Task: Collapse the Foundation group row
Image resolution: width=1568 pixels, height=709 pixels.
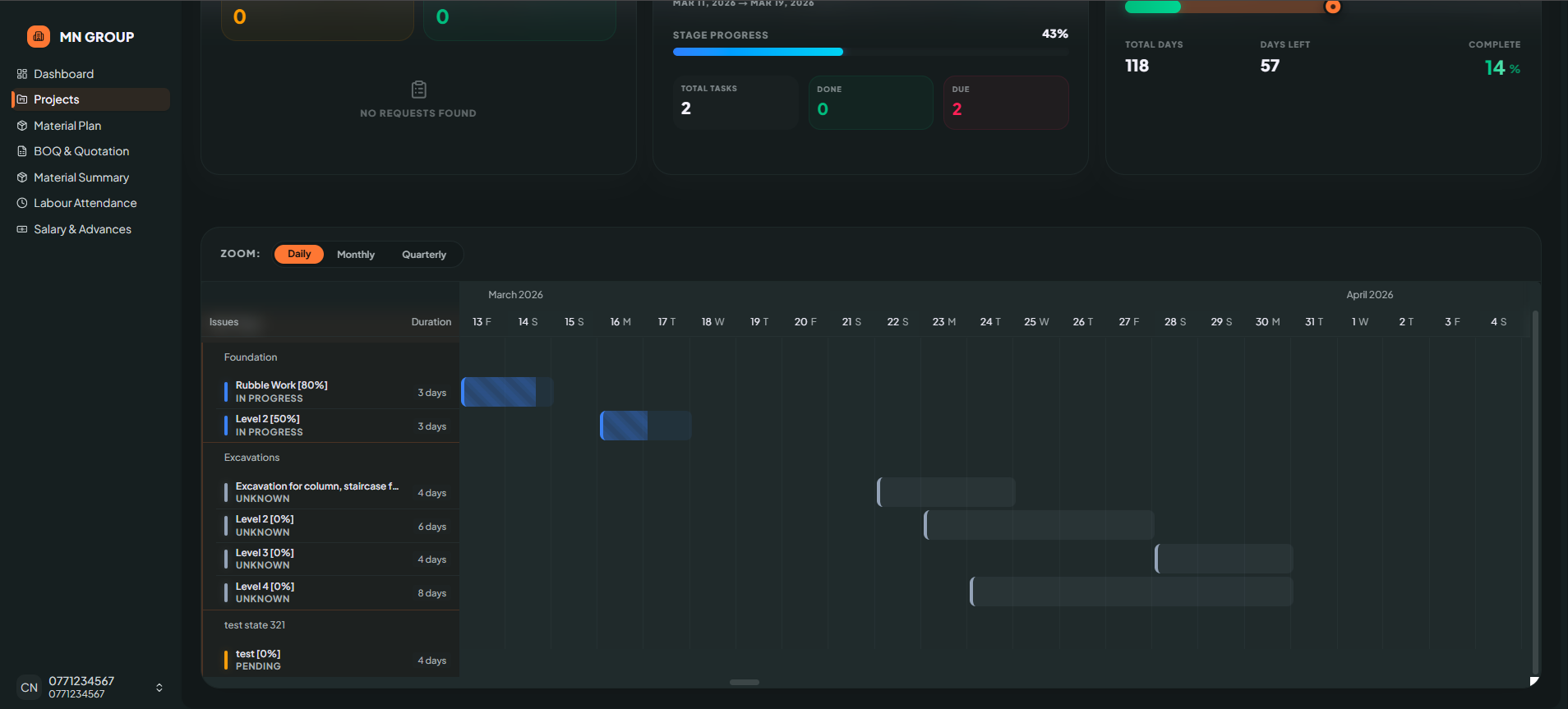Action: tap(330, 357)
